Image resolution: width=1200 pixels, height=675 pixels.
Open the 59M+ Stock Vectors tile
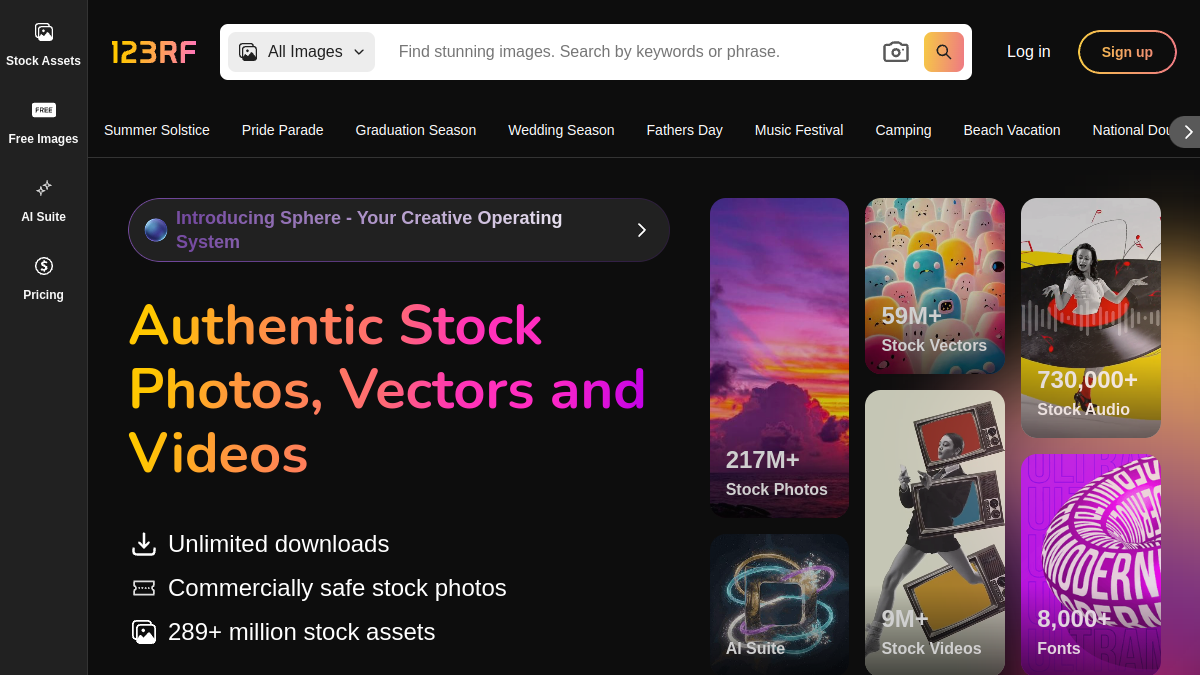(x=935, y=286)
